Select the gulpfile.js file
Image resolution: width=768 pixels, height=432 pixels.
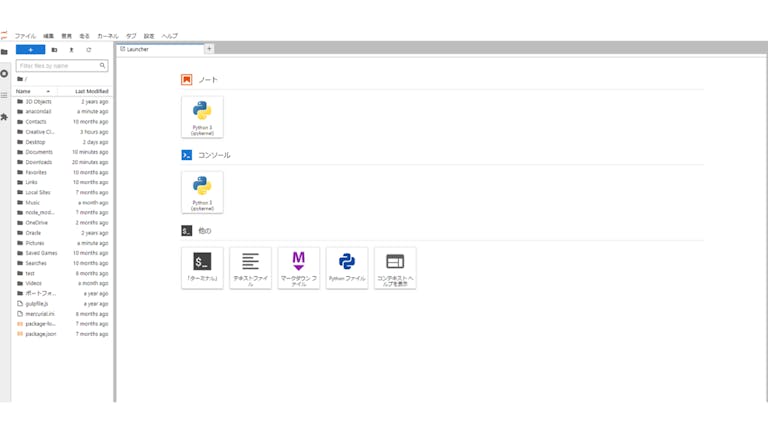(x=62, y=304)
